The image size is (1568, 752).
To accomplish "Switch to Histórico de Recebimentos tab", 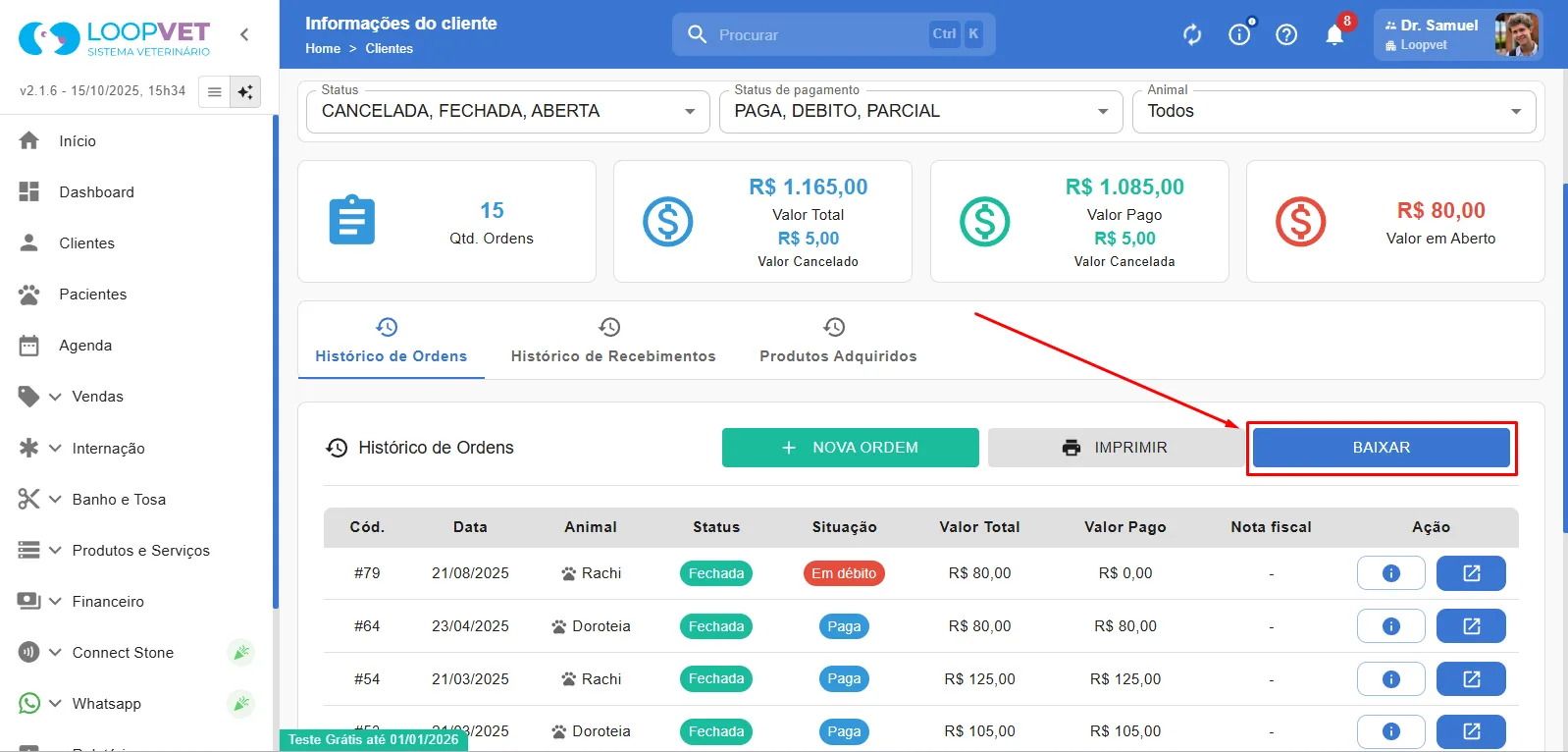I will pos(613,341).
